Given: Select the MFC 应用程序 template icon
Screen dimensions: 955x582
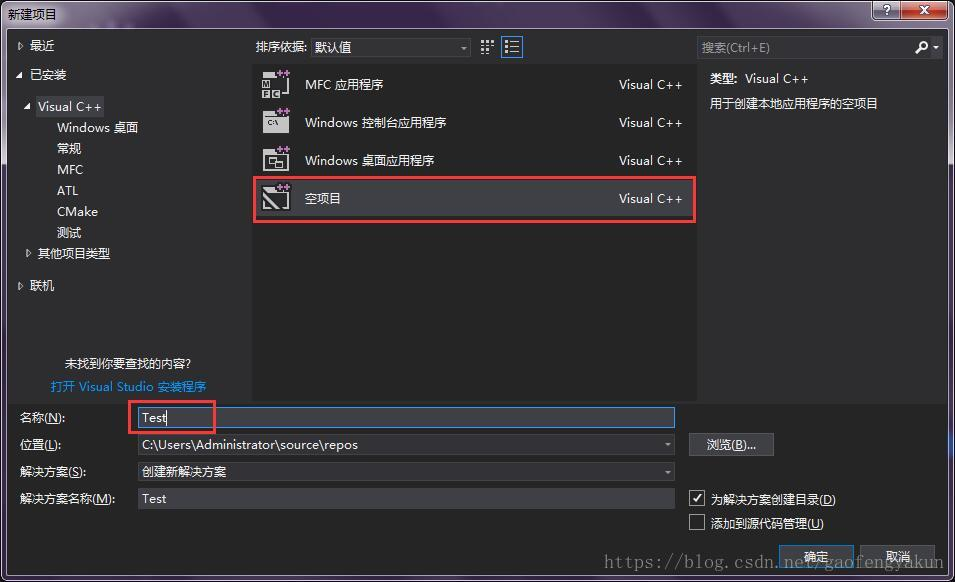Looking at the screenshot, I should [x=274, y=84].
